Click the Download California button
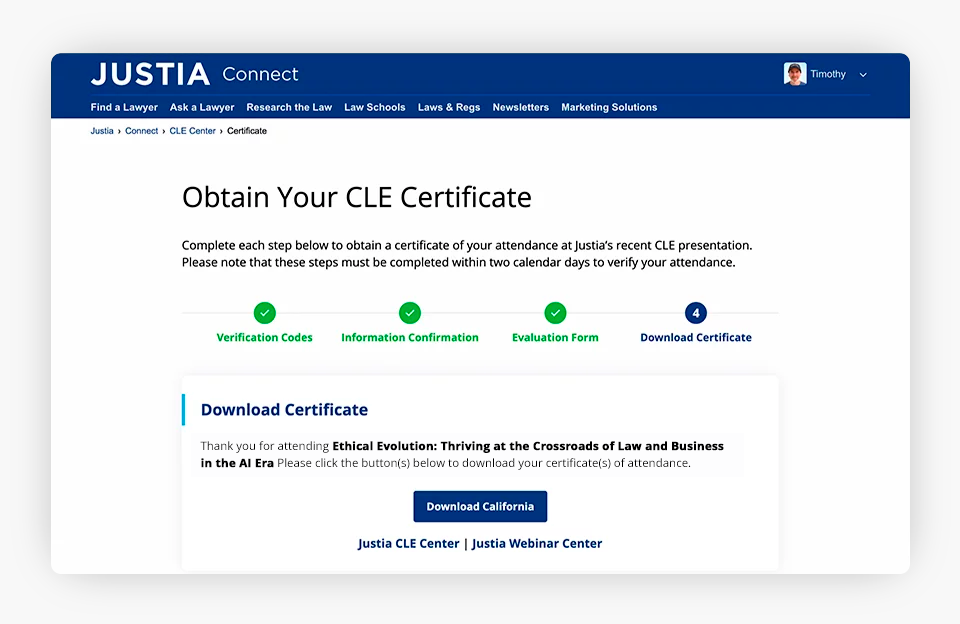Image resolution: width=960 pixels, height=624 pixels. (480, 506)
